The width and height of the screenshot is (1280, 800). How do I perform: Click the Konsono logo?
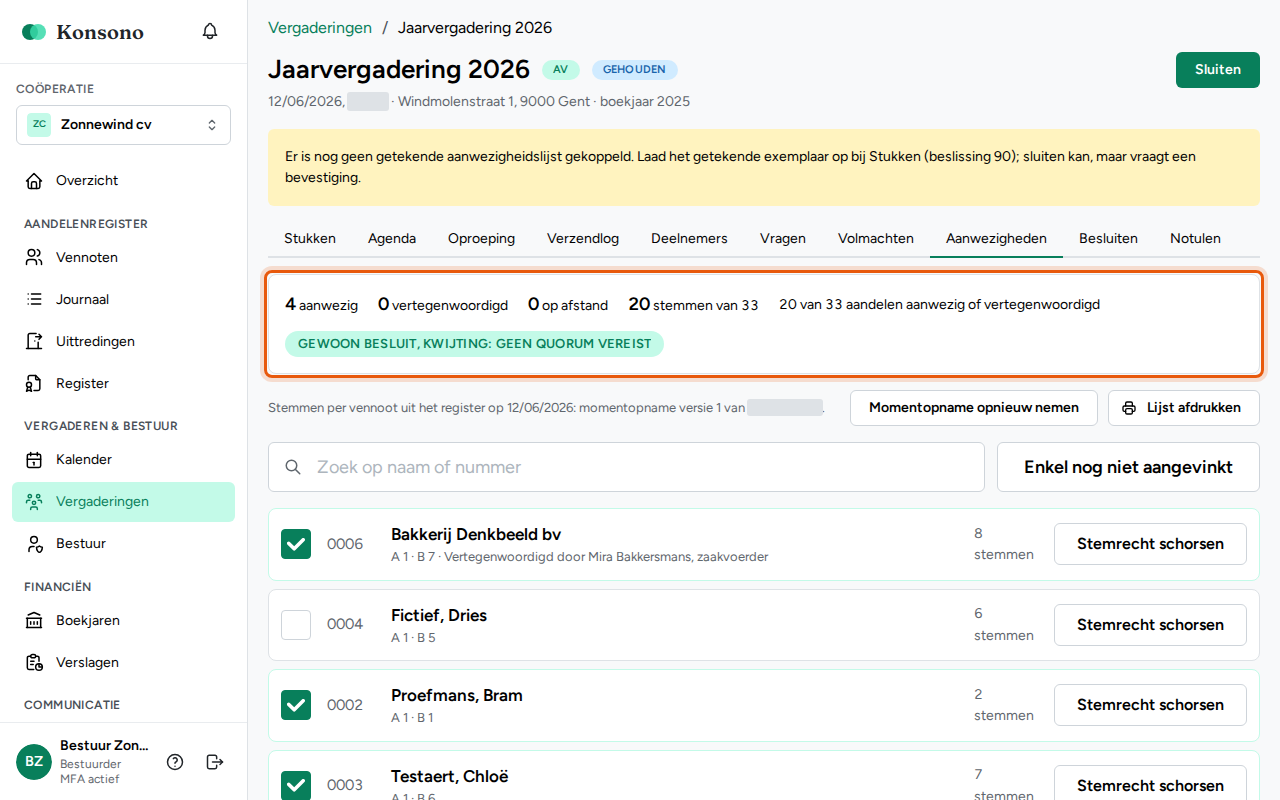pos(83,32)
